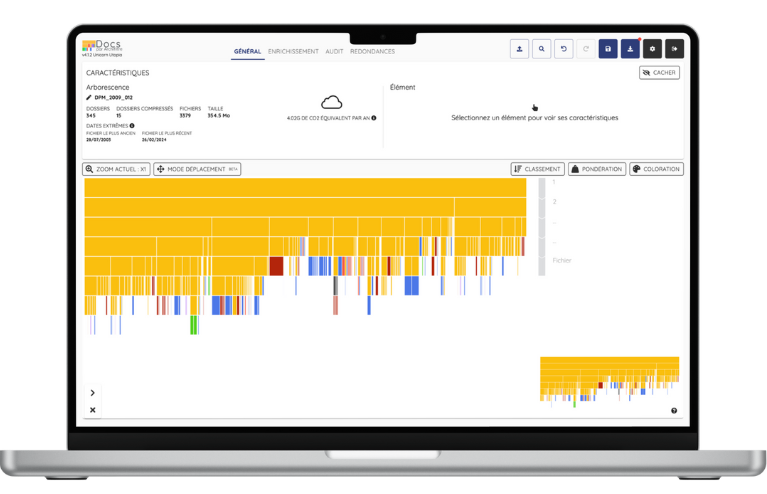Viewport: 767px width, 494px height.
Task: Select the green block in the treemap
Action: 194,325
